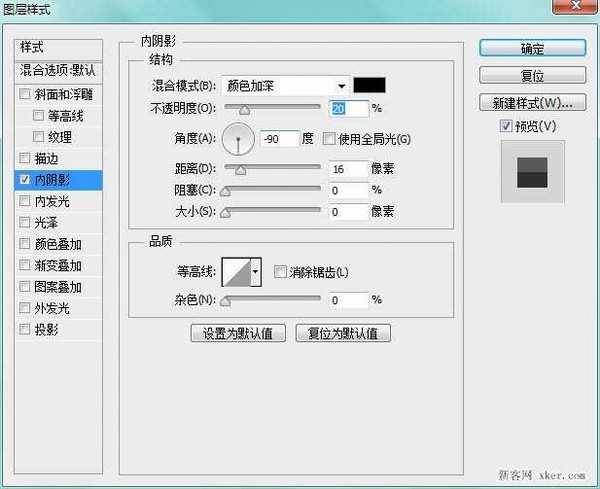
Task: Enable the 图案叠加 checkbox
Action: pyautogui.click(x=25, y=287)
